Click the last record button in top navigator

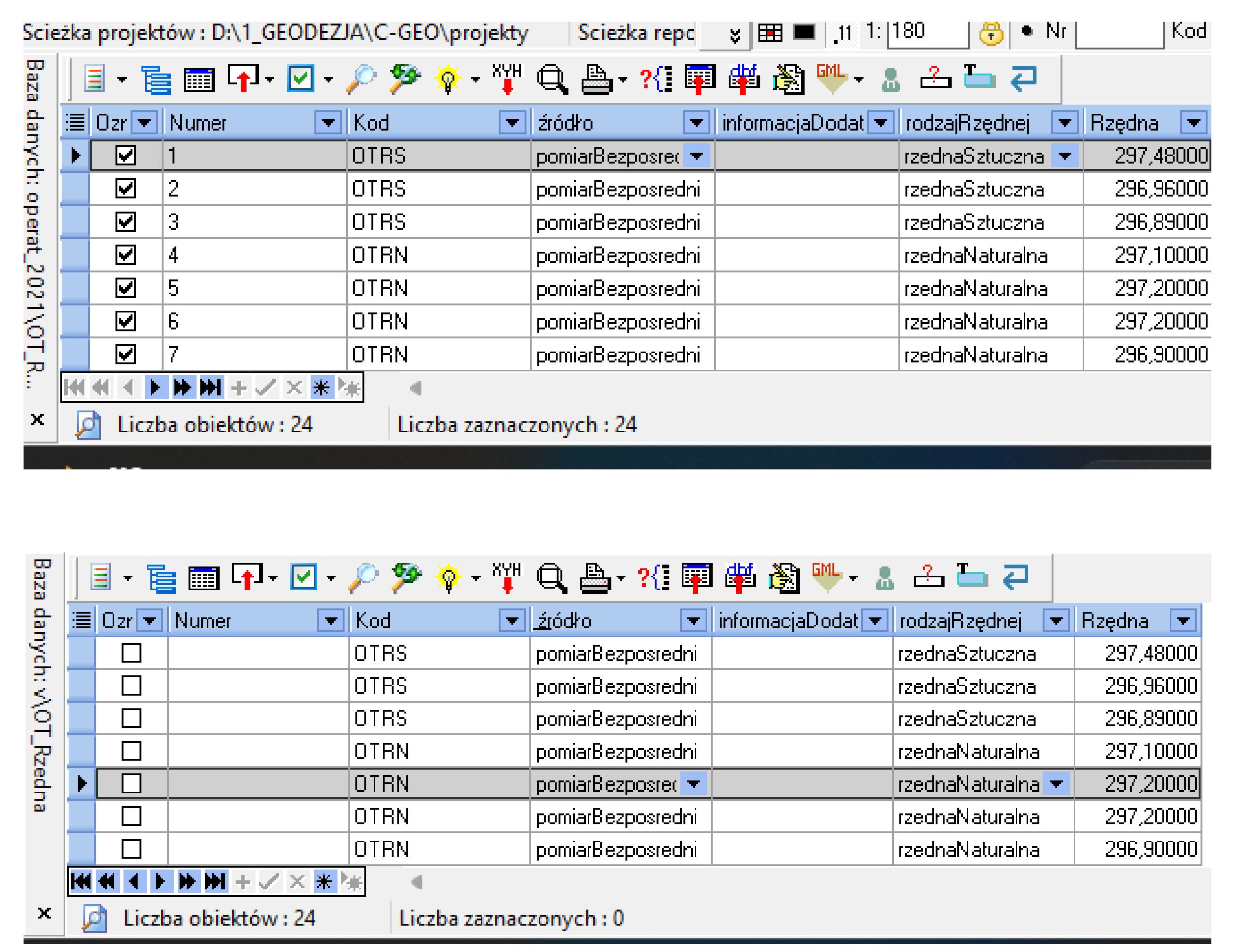click(x=211, y=387)
